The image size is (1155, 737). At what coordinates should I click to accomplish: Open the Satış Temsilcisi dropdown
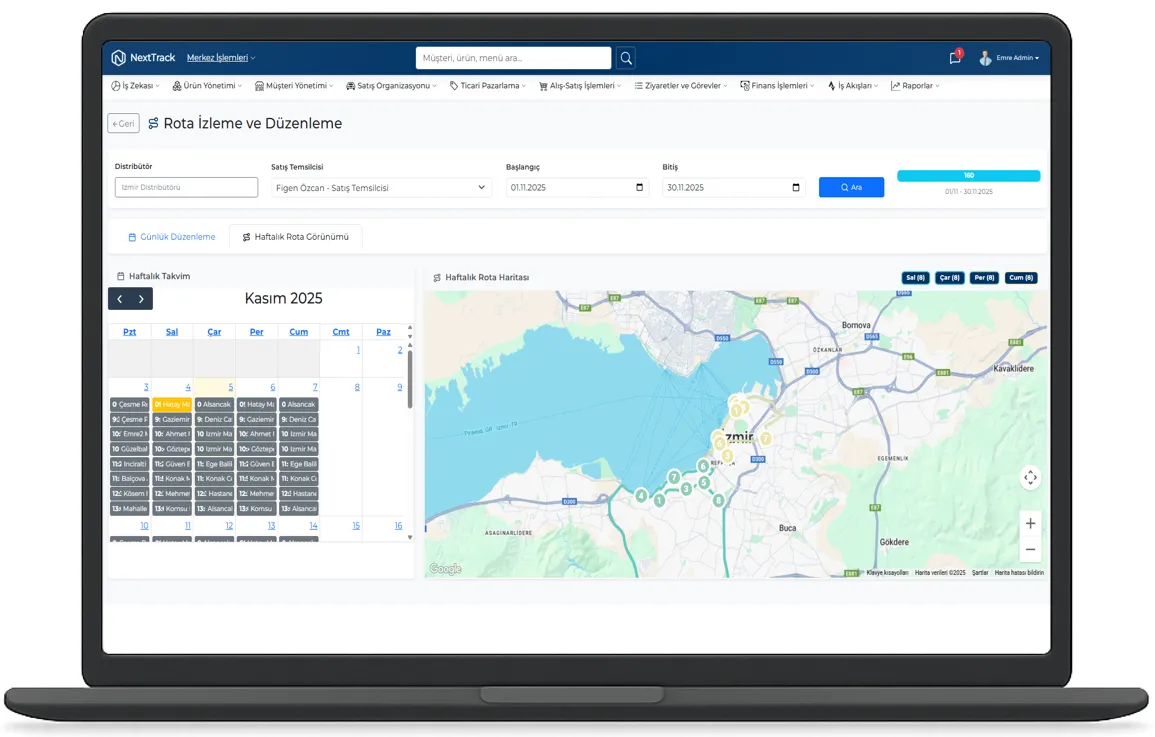coord(381,188)
